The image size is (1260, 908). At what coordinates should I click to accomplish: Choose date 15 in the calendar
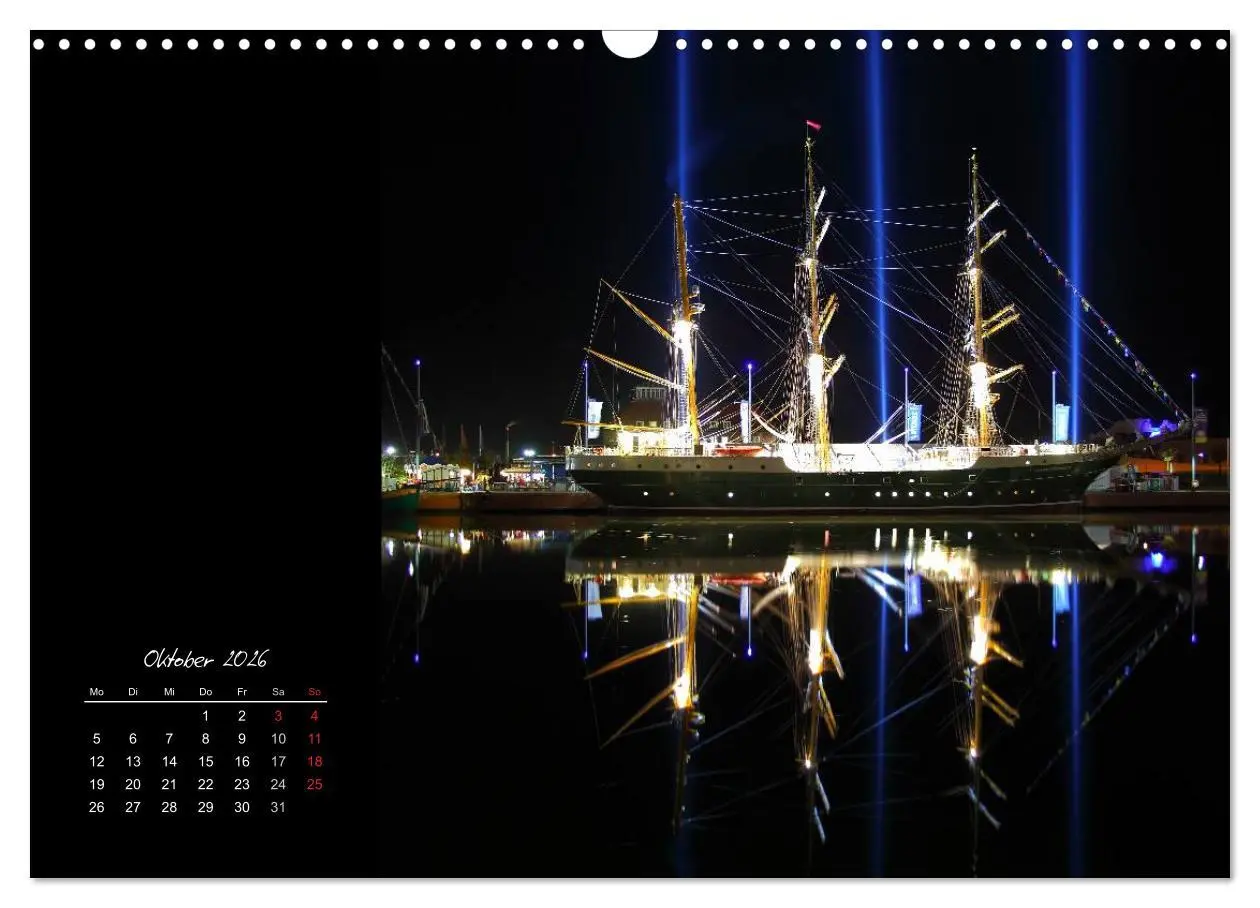click(206, 762)
